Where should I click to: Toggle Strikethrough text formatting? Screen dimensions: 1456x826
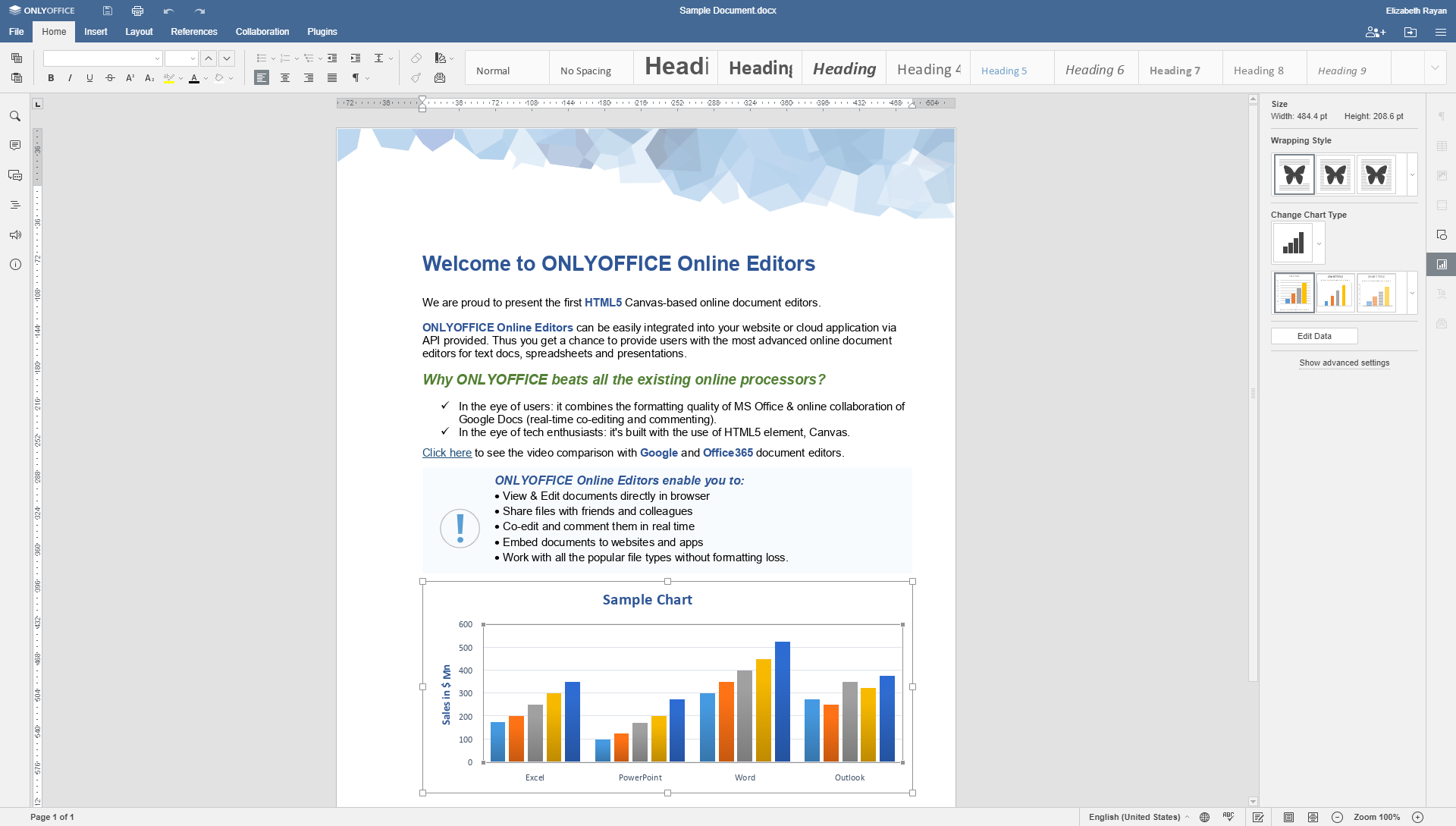tap(108, 78)
